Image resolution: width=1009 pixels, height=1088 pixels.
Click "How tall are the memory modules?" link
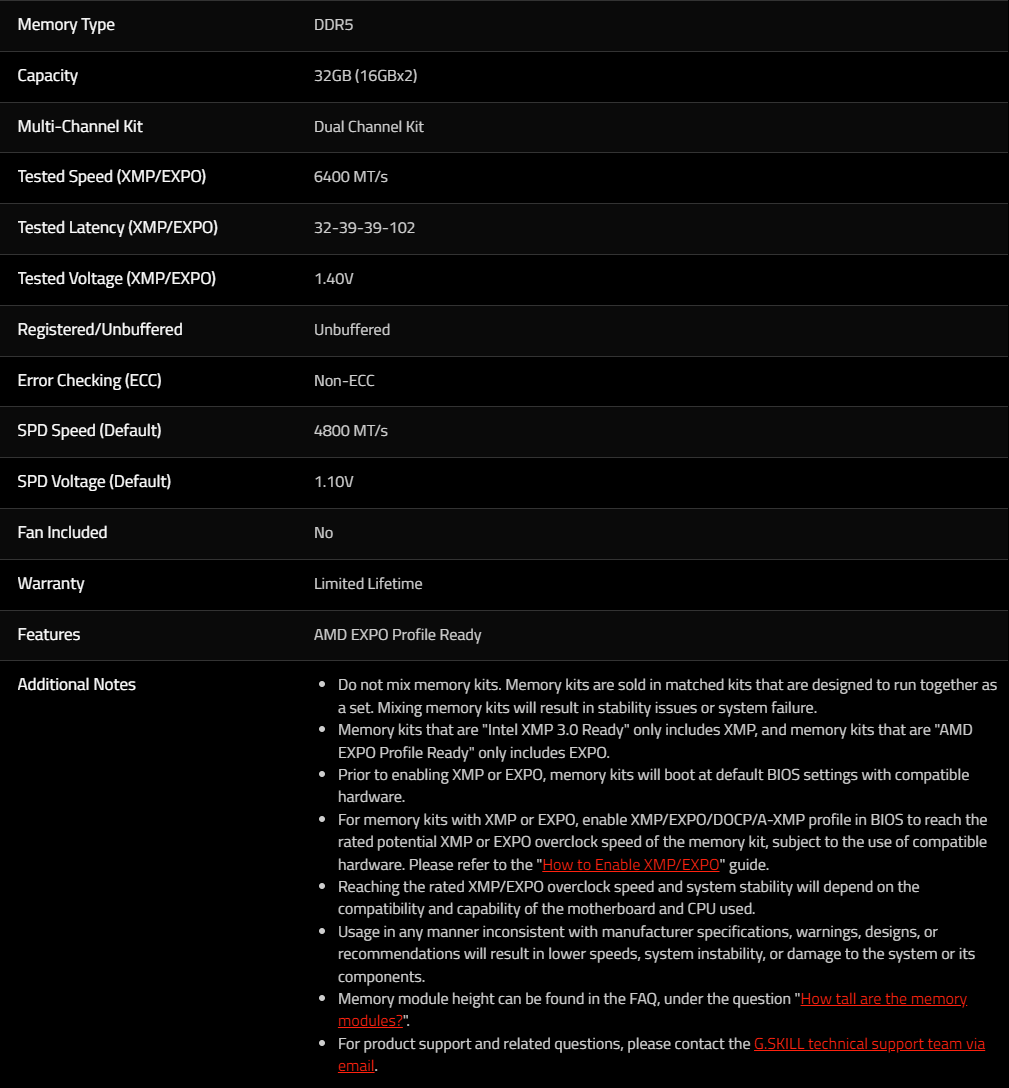pos(883,998)
